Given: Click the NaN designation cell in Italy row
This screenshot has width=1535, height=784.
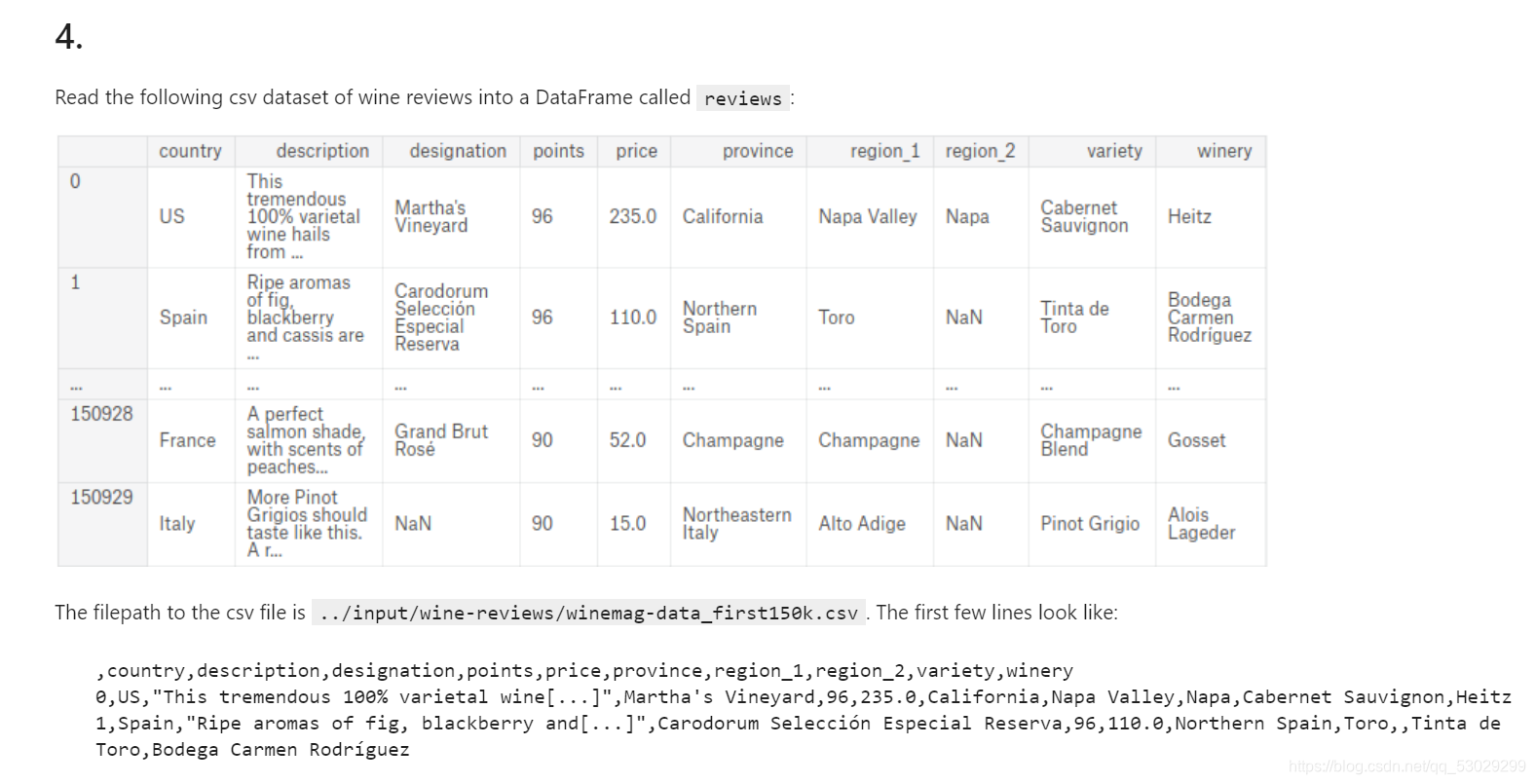Looking at the screenshot, I should tap(451, 525).
